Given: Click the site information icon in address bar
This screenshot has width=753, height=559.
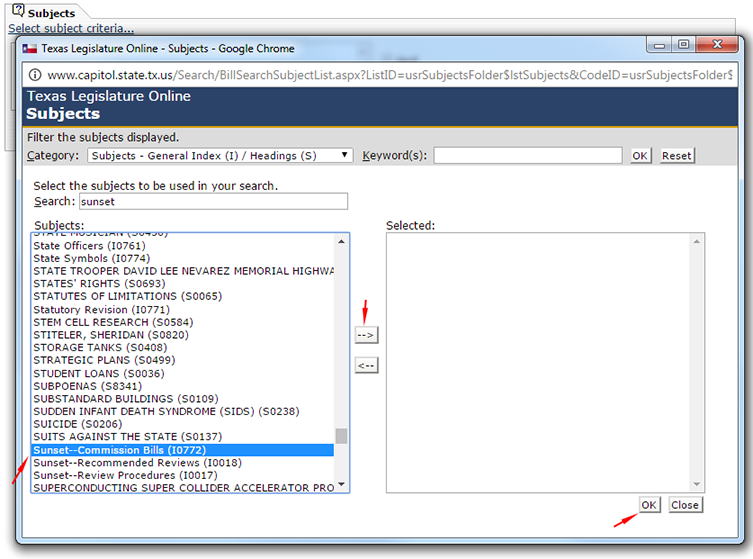Looking at the screenshot, I should click(x=35, y=75).
